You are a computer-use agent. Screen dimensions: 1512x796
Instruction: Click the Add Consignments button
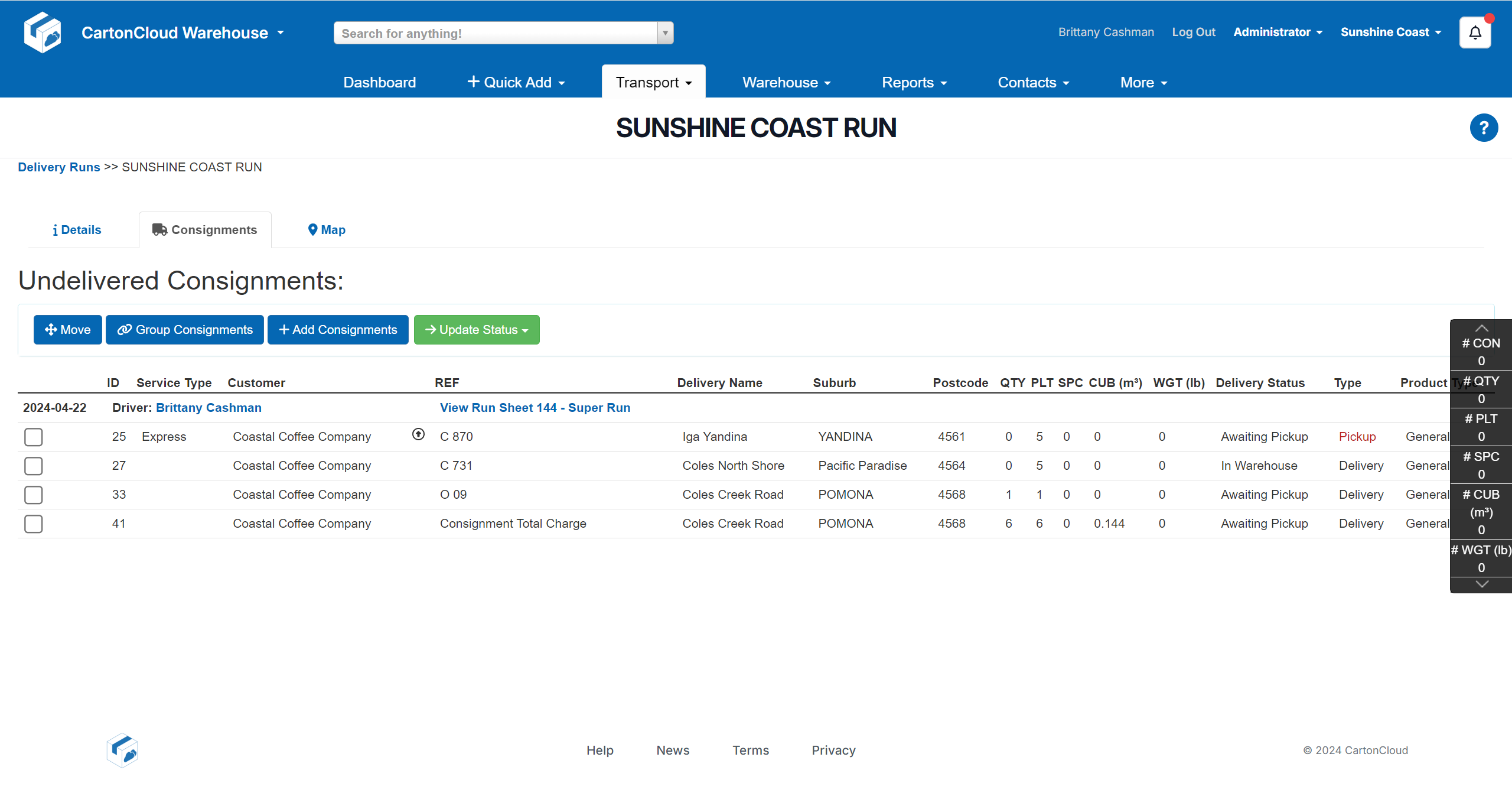tap(338, 330)
